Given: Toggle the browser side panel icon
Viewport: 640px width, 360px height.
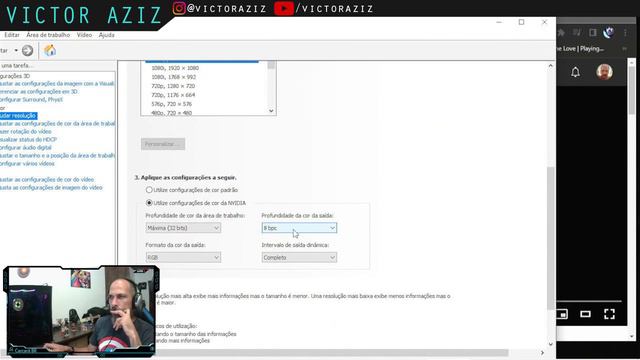Looking at the screenshot, I should (x=593, y=33).
